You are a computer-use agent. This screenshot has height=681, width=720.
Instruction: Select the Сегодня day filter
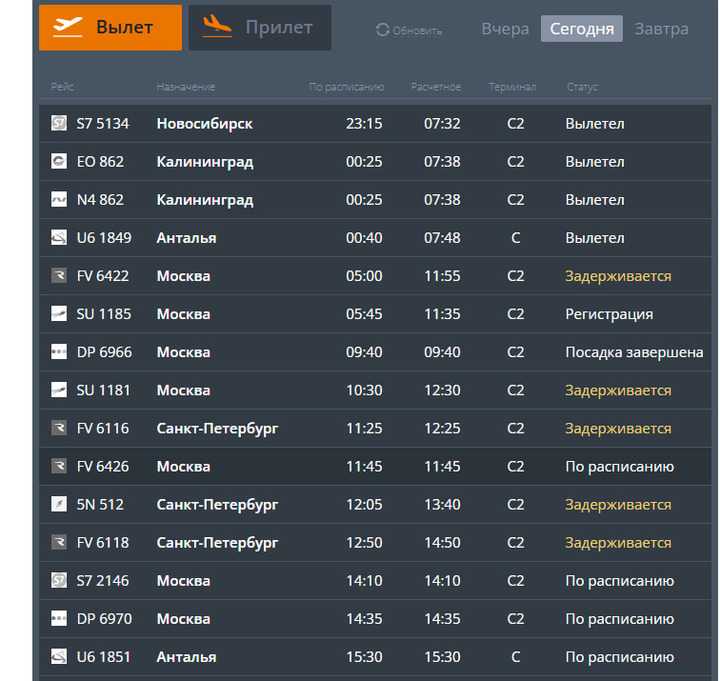pyautogui.click(x=582, y=29)
